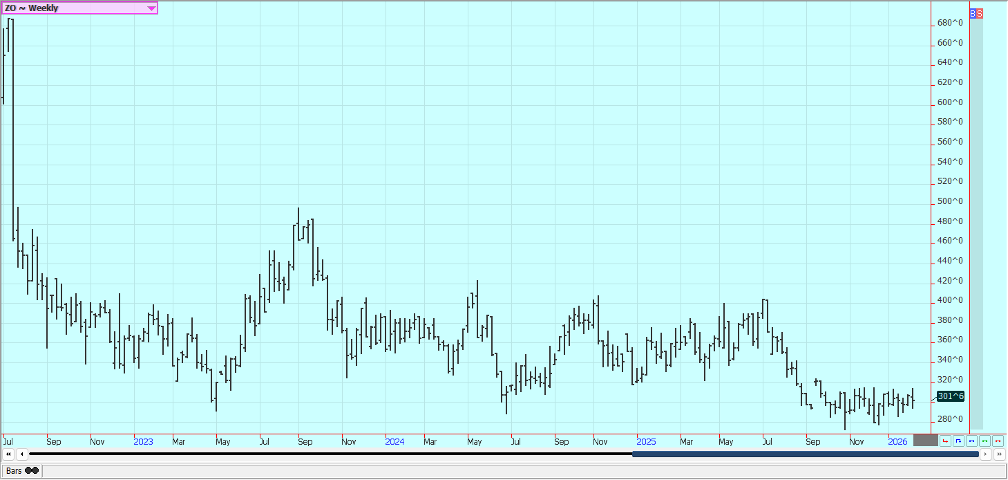Click the red bracket icon at bottom right

click(998, 440)
